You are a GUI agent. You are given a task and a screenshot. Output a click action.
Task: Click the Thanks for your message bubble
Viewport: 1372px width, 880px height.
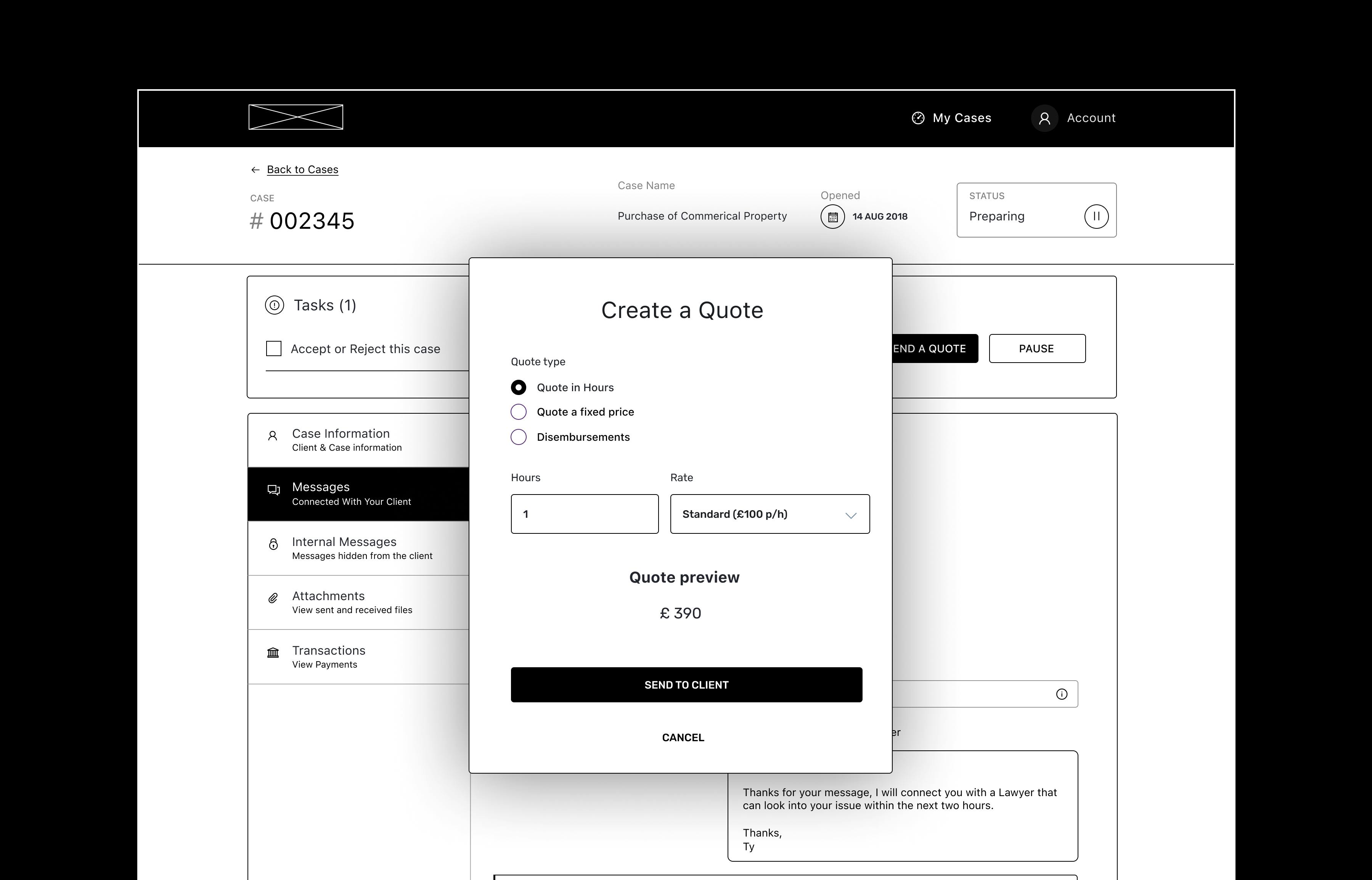(x=902, y=817)
